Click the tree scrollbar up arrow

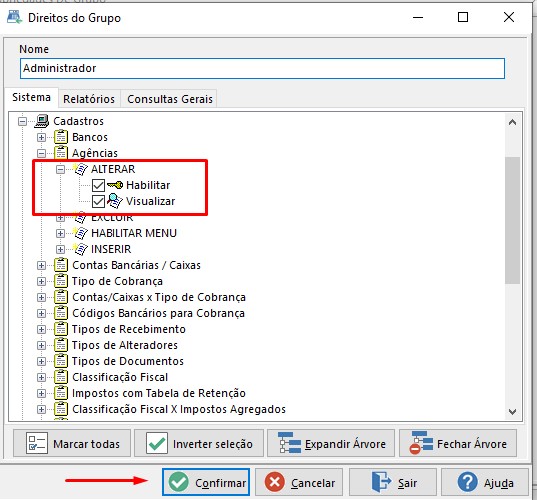(512, 122)
